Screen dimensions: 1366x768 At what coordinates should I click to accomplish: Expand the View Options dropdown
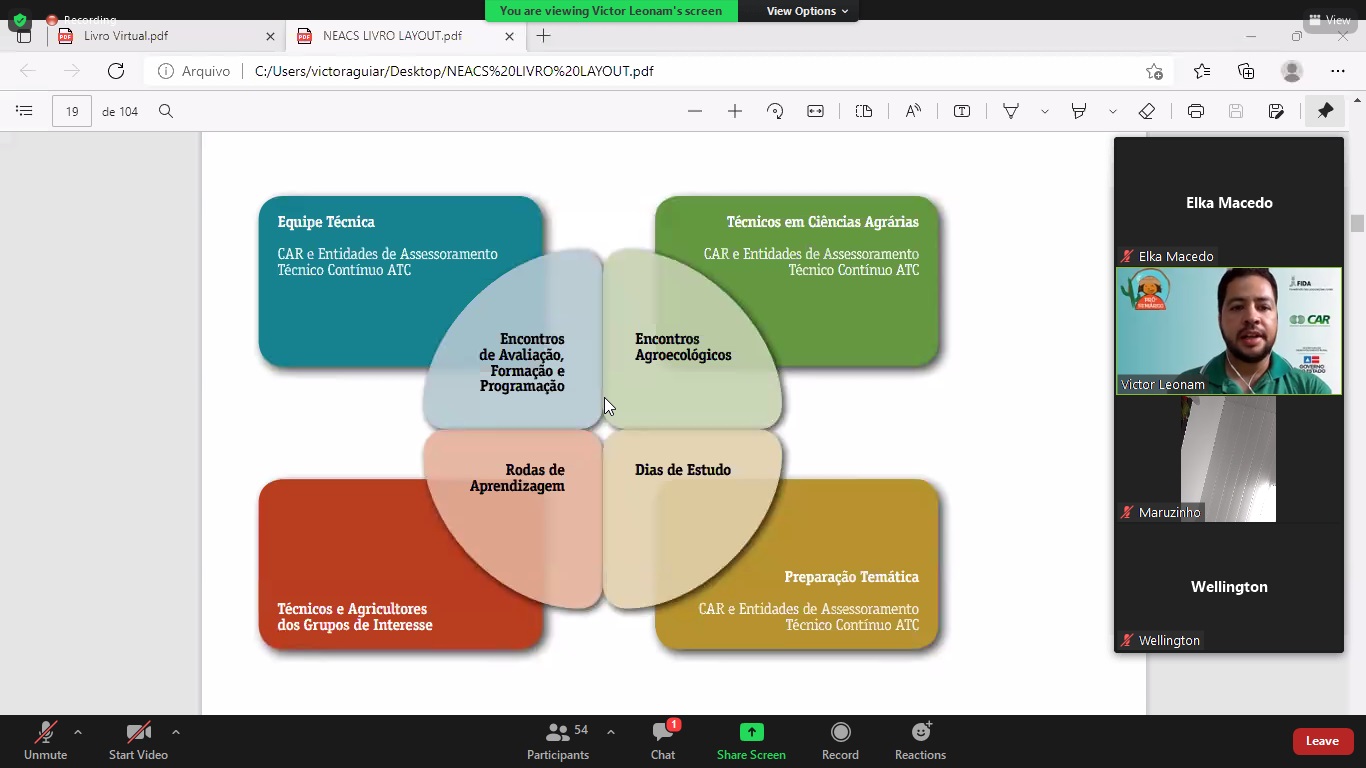coord(807,11)
